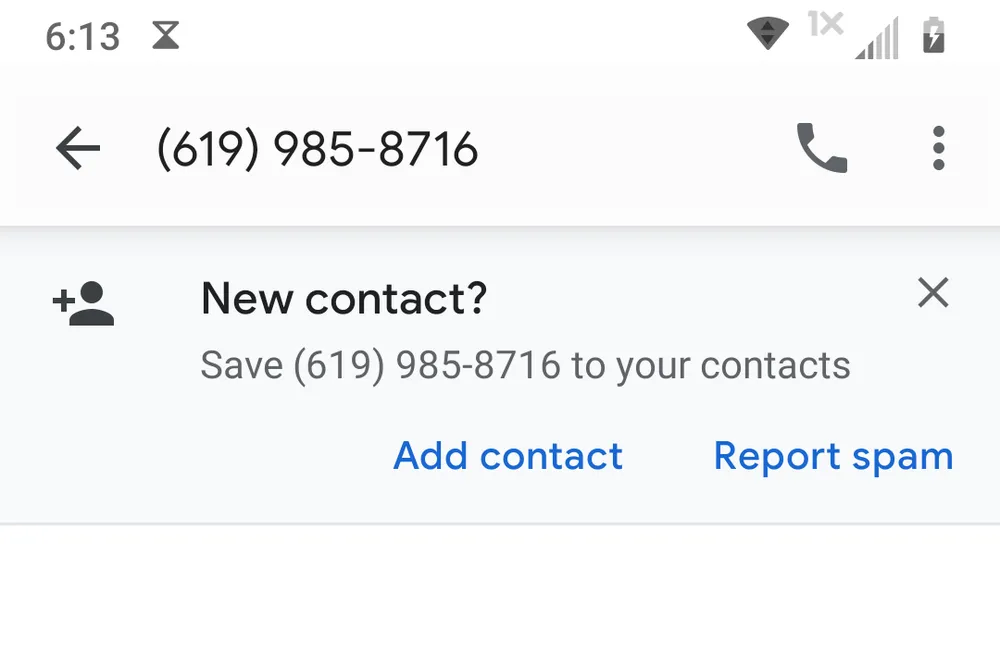Tap the "Save (619) 985-8716 to your contacts" text

pos(525,365)
